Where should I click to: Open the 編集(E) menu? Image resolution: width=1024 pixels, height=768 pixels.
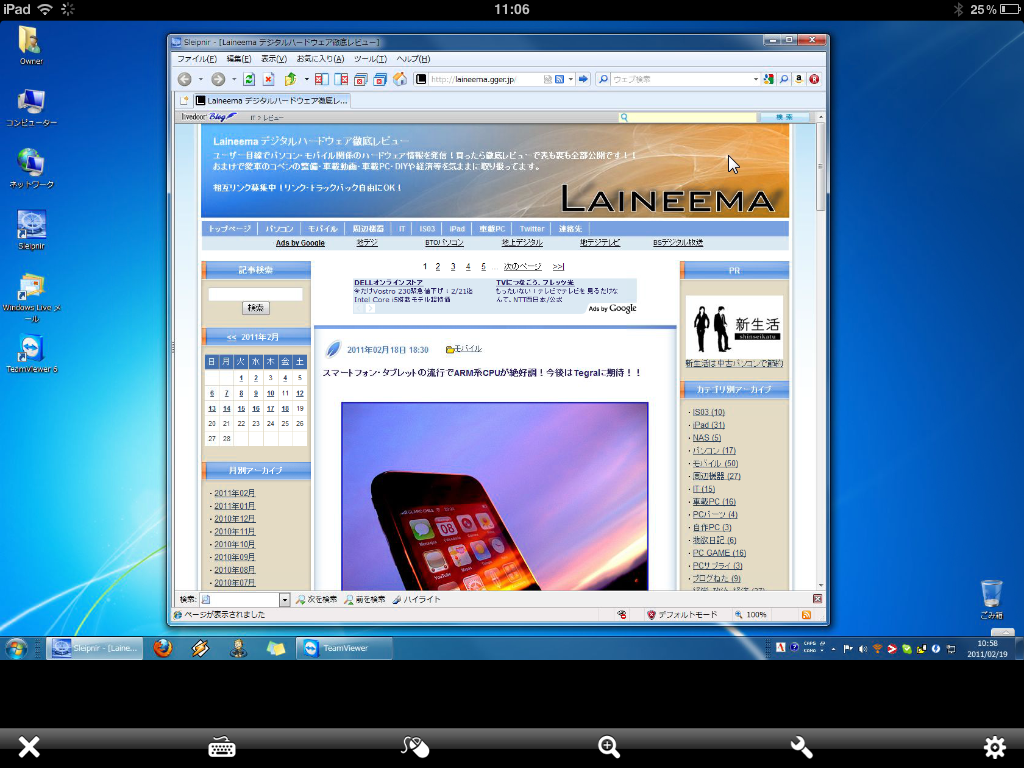[238, 59]
